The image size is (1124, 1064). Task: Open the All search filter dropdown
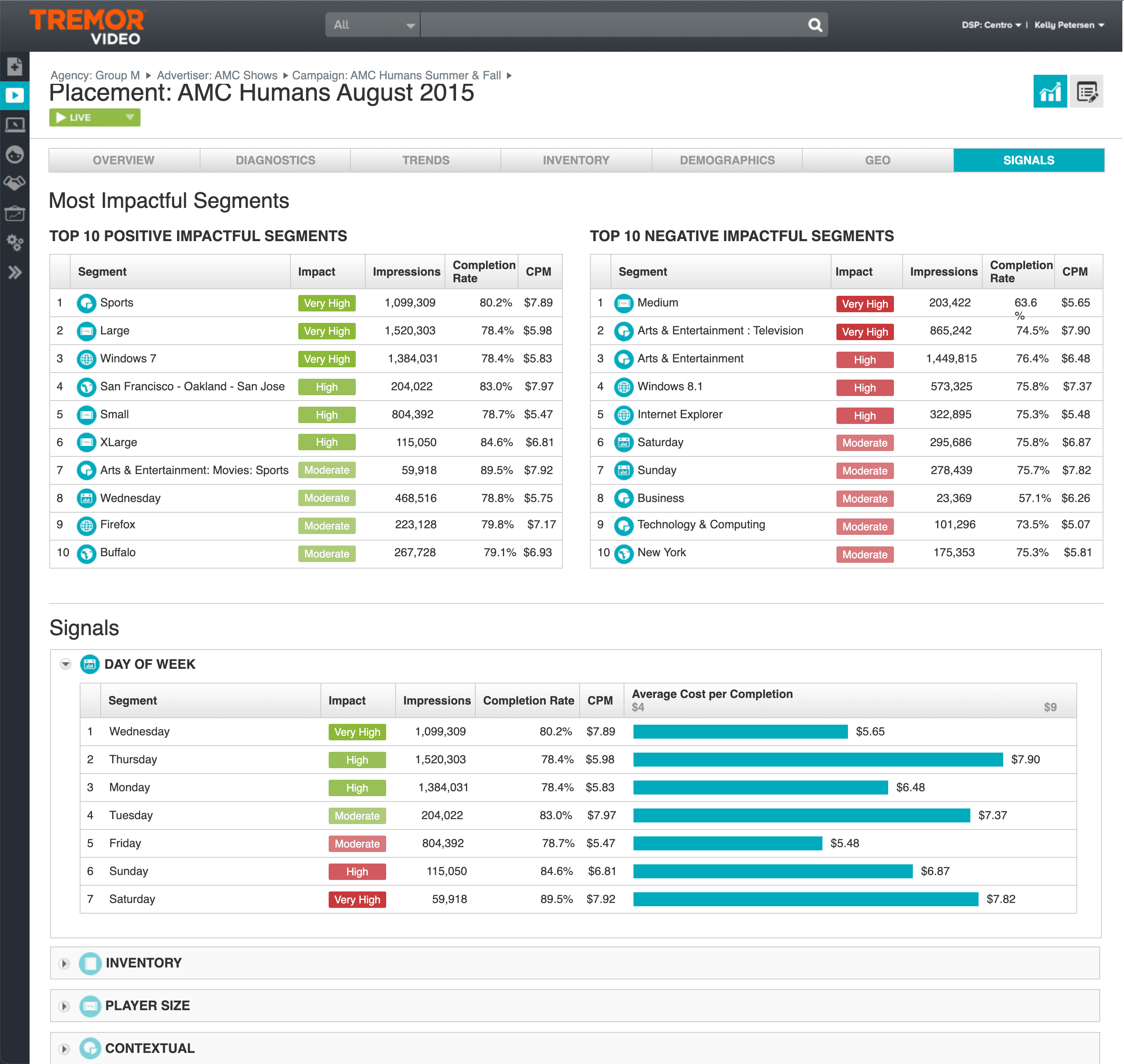coord(373,25)
